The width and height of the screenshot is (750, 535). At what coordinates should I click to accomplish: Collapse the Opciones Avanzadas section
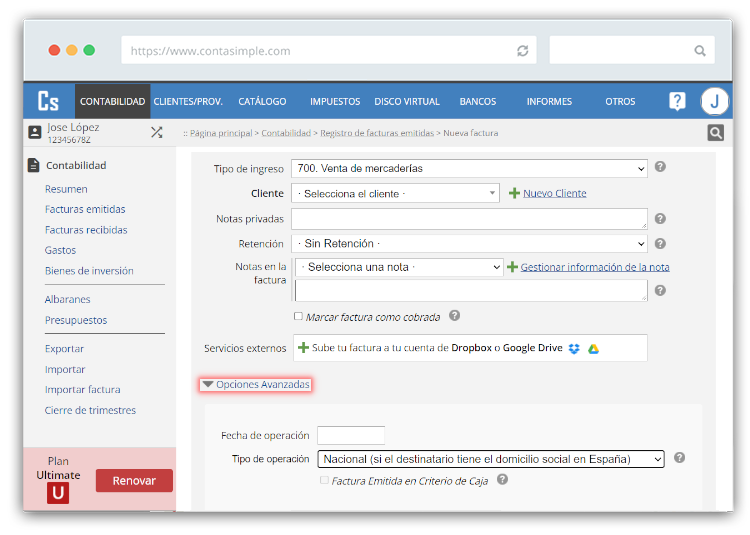[x=255, y=384]
